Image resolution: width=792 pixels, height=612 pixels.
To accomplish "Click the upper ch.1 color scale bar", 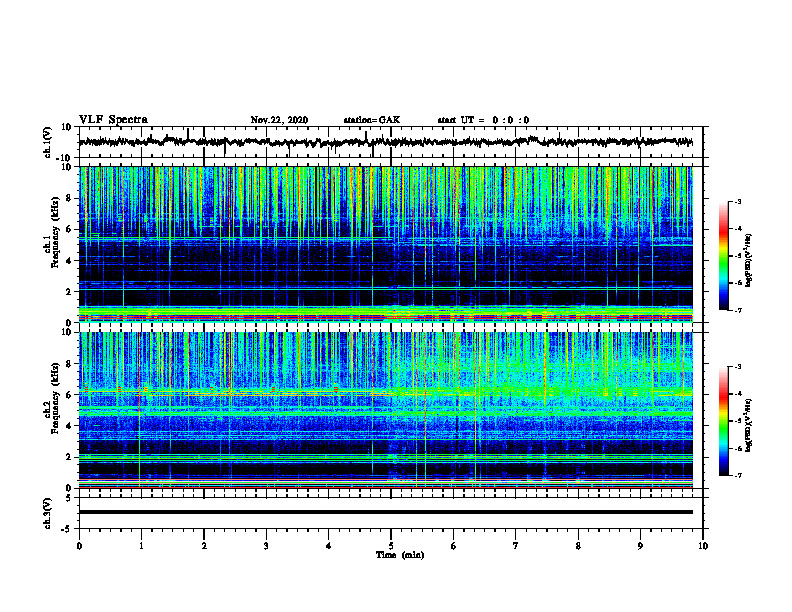I will click(724, 256).
